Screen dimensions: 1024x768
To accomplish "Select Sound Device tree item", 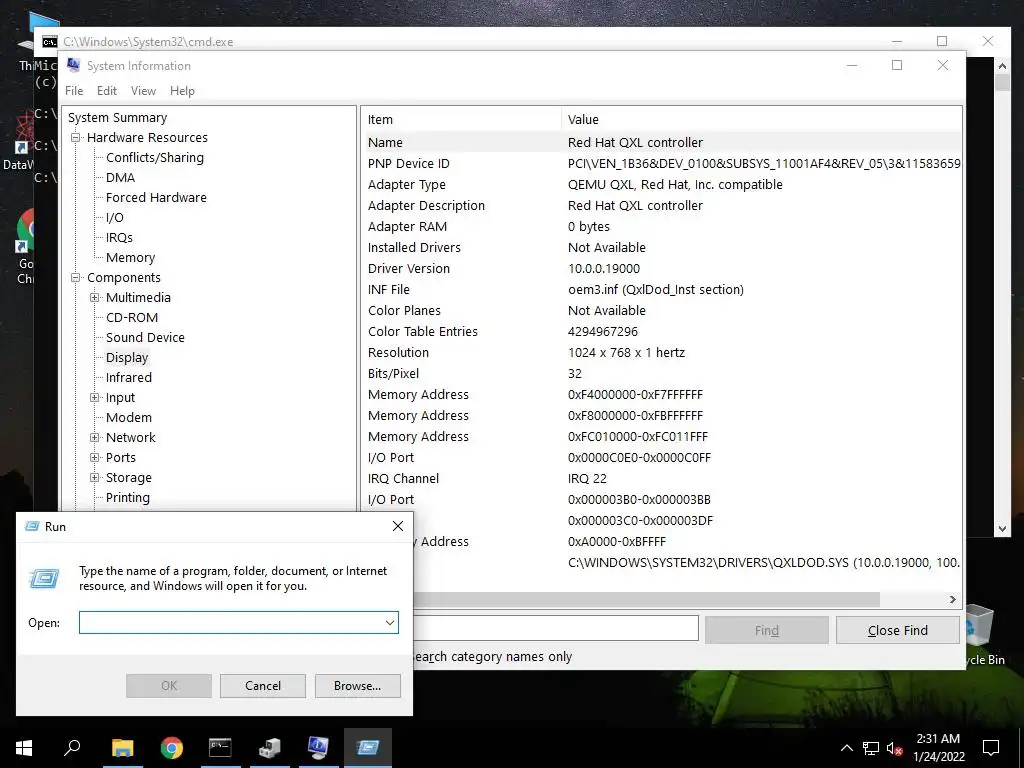I will coord(145,338).
